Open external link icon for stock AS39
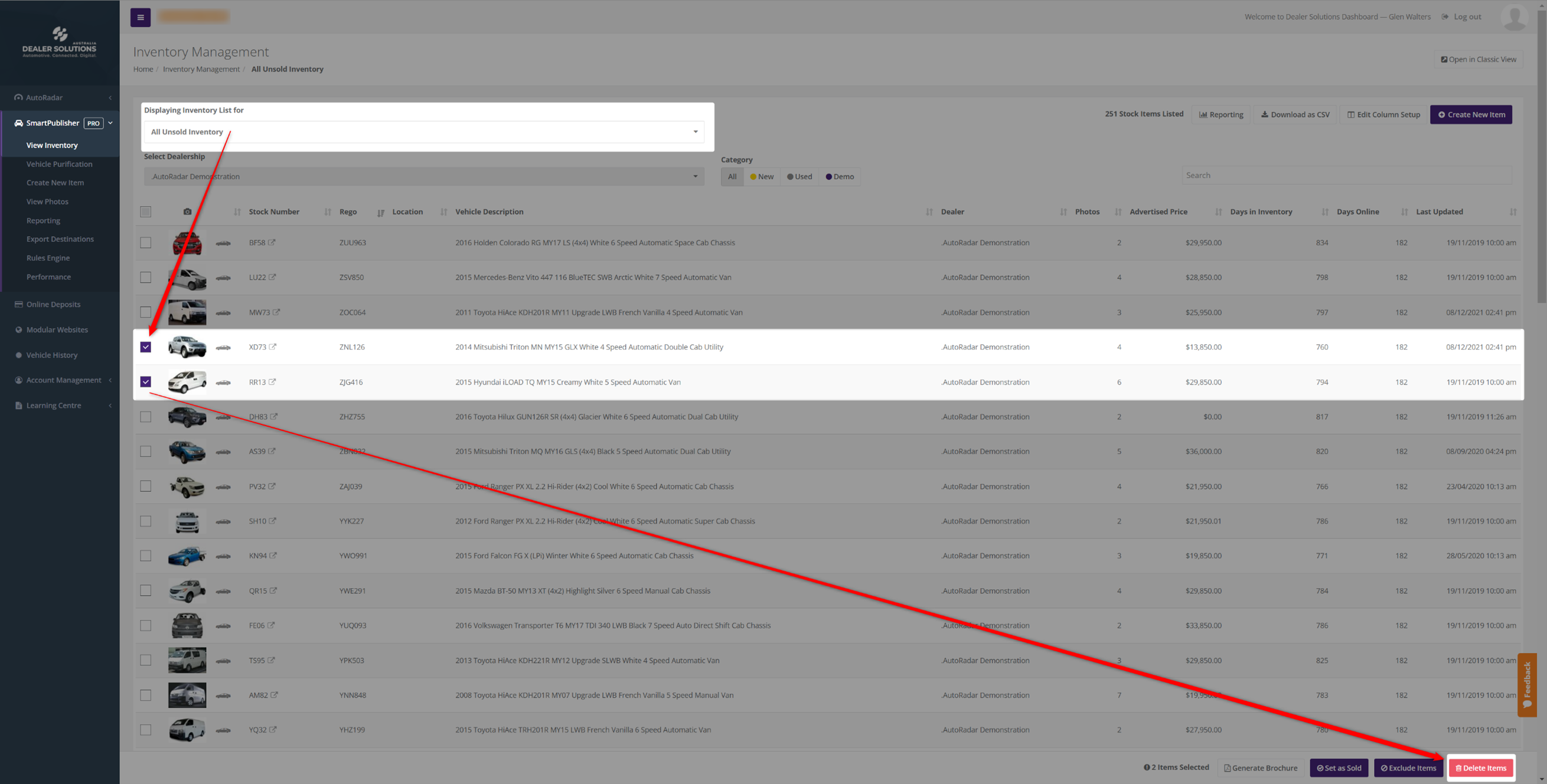The image size is (1547, 784). tap(272, 452)
